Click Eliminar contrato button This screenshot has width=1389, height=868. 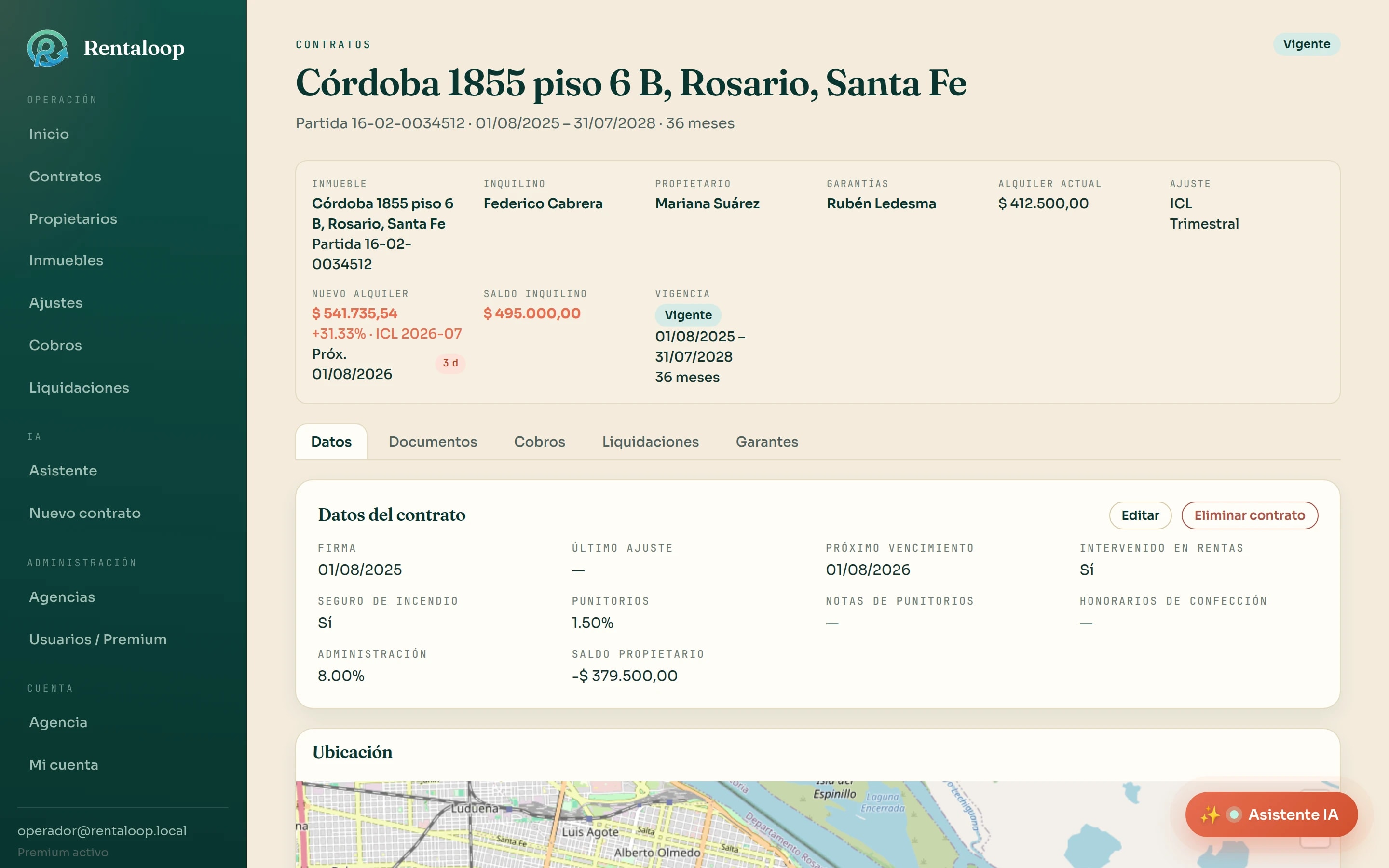coord(1250,515)
